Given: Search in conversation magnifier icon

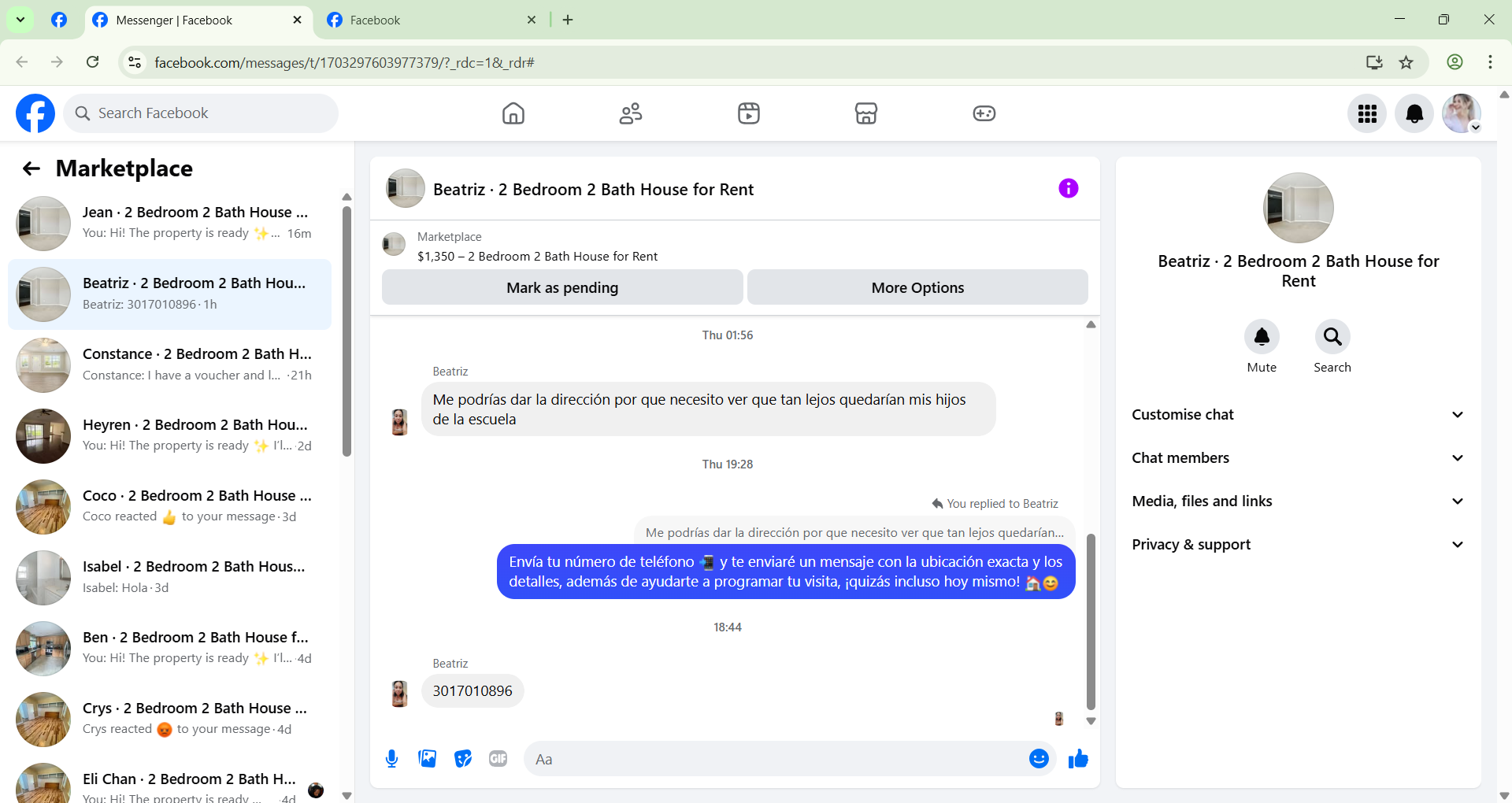Looking at the screenshot, I should pyautogui.click(x=1332, y=337).
